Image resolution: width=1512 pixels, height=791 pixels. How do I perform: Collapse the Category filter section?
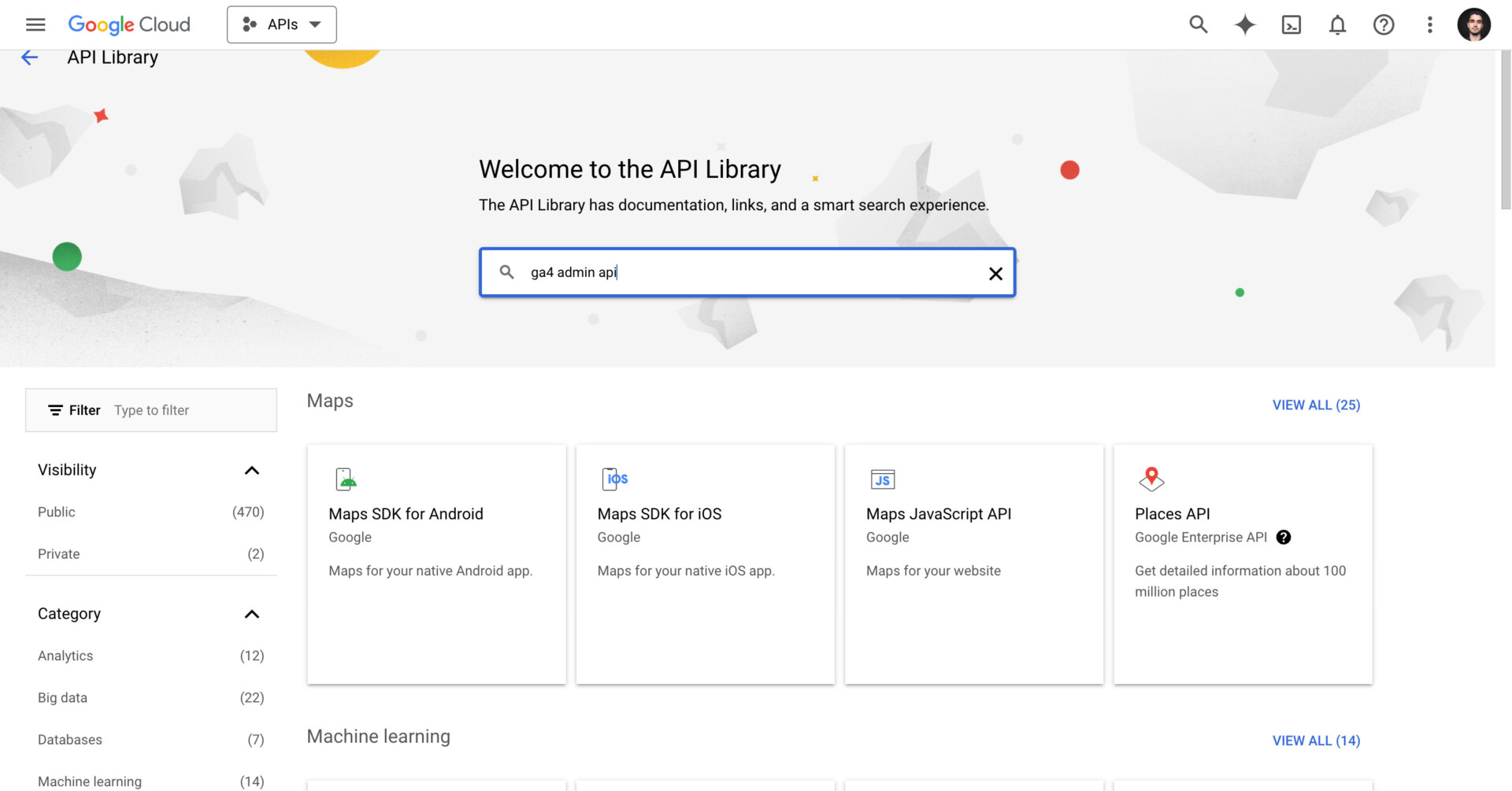tap(251, 614)
